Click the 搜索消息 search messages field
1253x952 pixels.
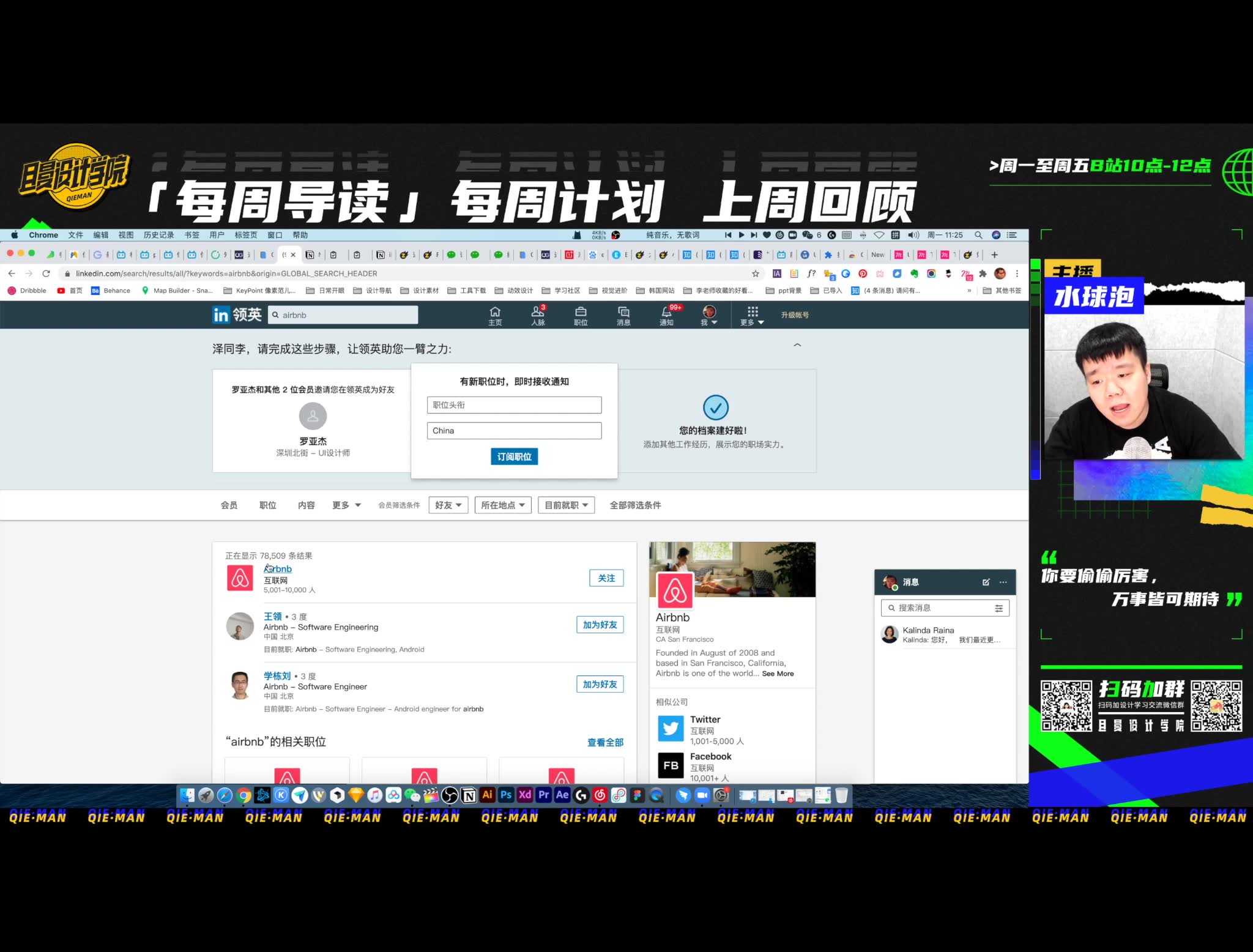coord(945,608)
